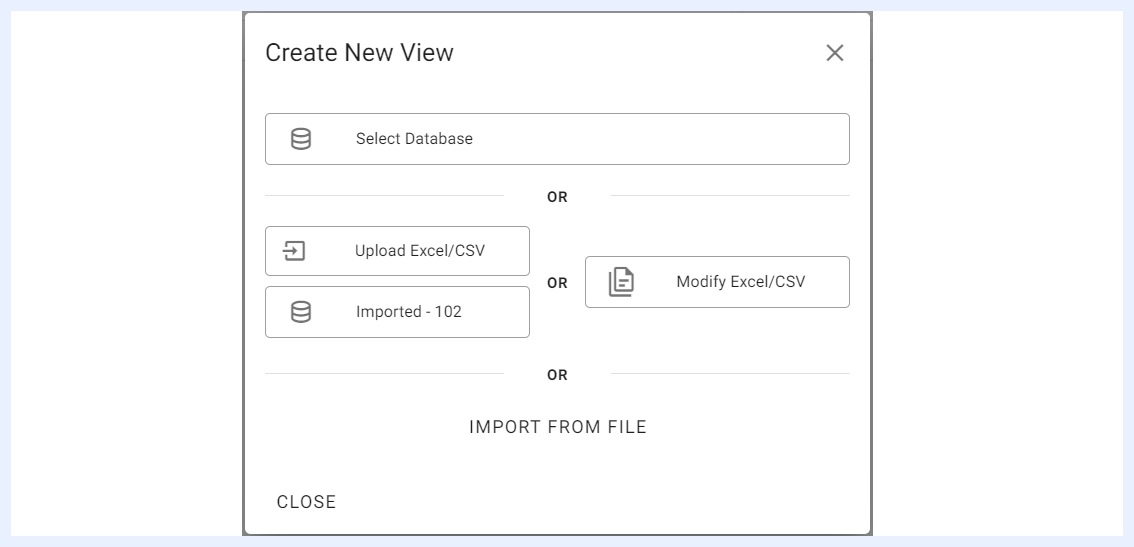Viewport: 1134px width, 547px height.
Task: Click the Imported - 102 text label
Action: pyautogui.click(x=409, y=312)
